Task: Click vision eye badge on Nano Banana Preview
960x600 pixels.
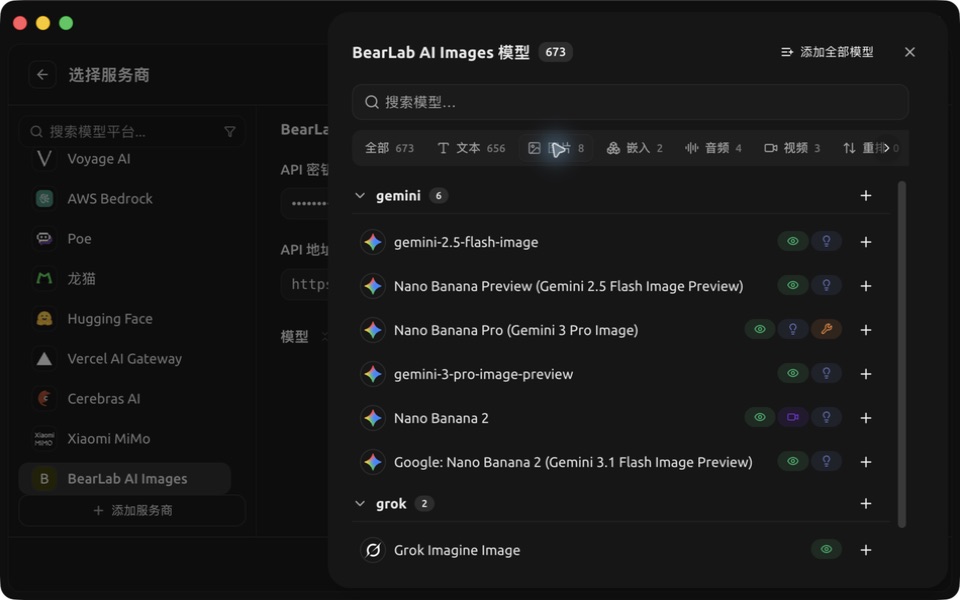Action: [x=793, y=285]
